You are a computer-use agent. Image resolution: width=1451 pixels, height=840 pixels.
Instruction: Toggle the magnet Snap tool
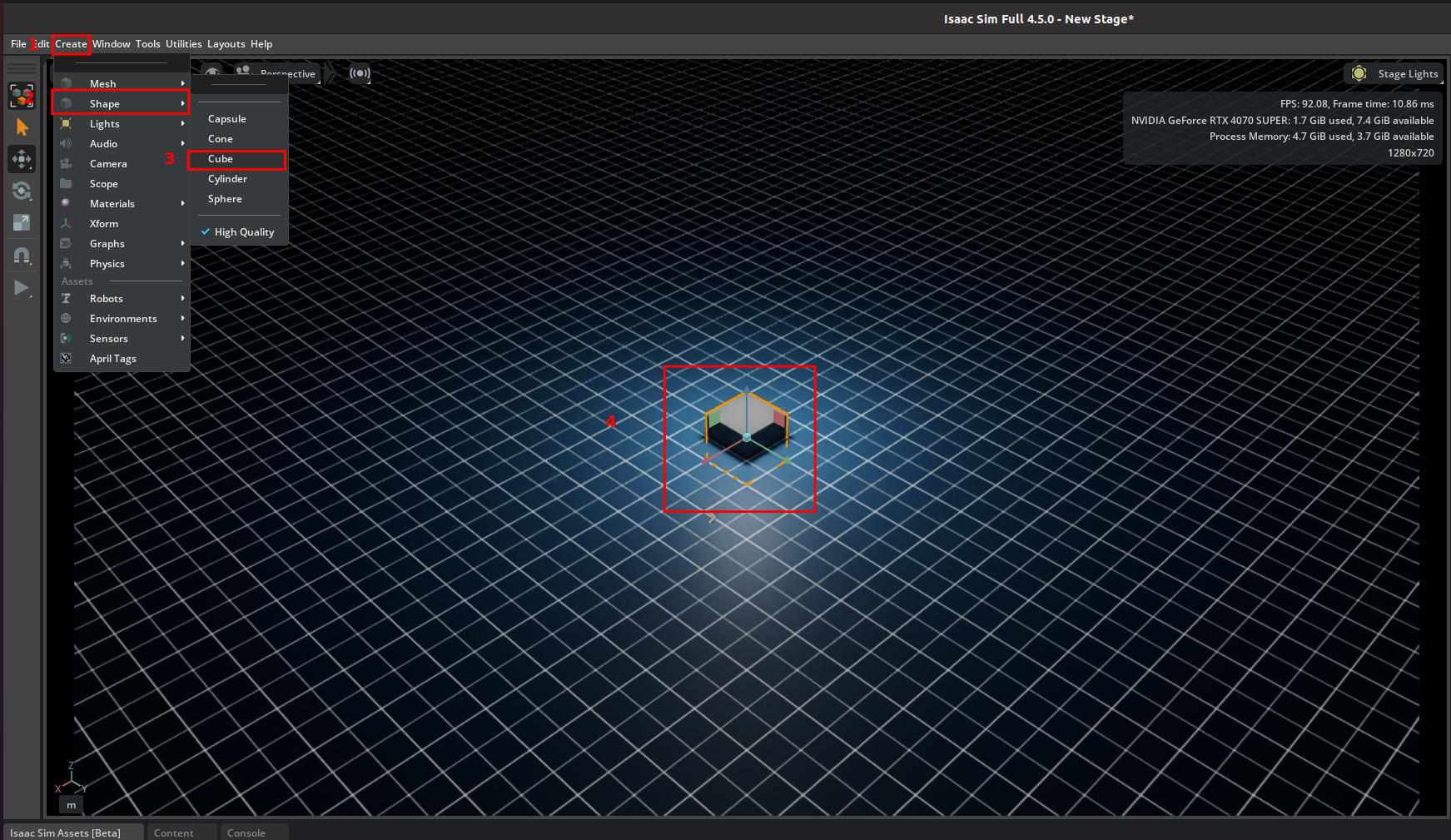pos(22,256)
